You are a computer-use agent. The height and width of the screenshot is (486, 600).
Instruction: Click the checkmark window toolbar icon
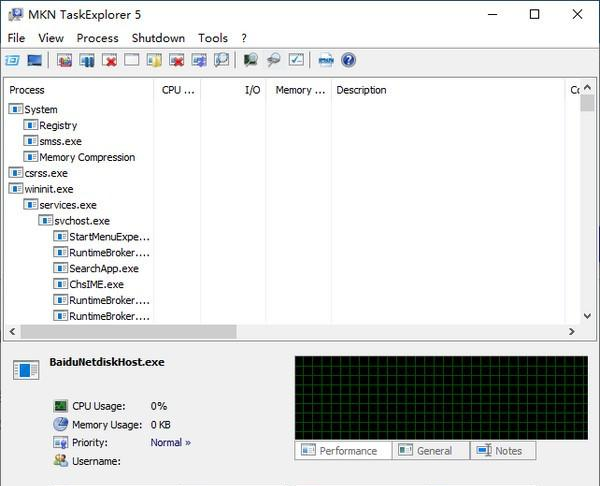coord(296,60)
